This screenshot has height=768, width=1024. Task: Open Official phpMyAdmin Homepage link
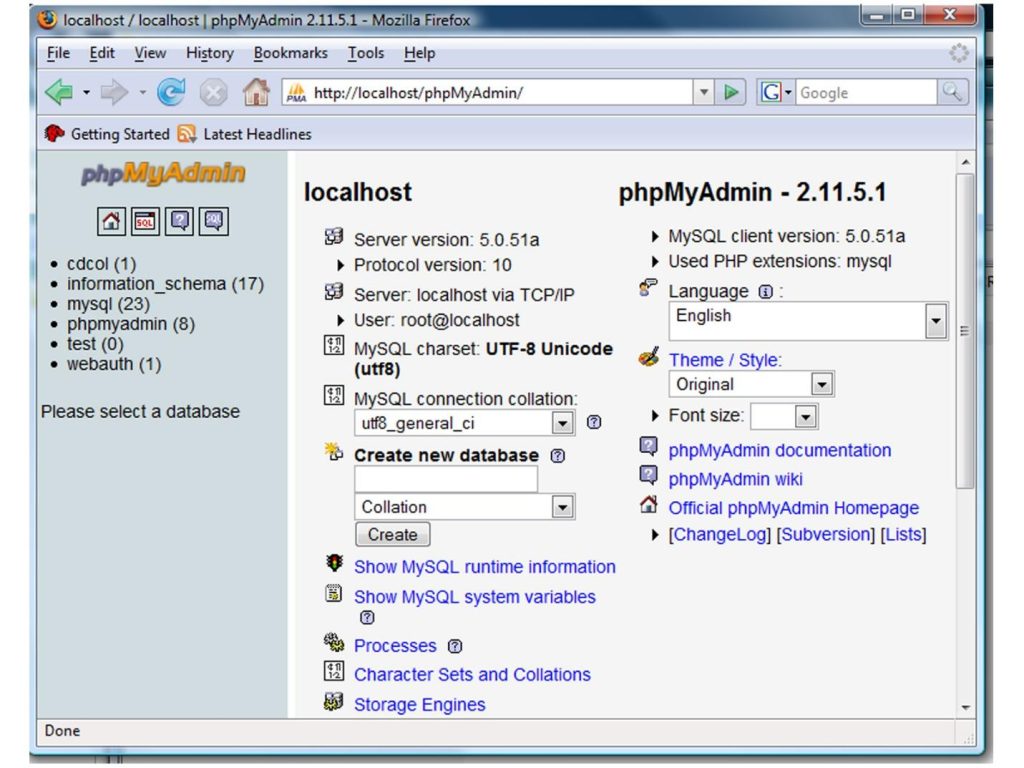point(793,508)
